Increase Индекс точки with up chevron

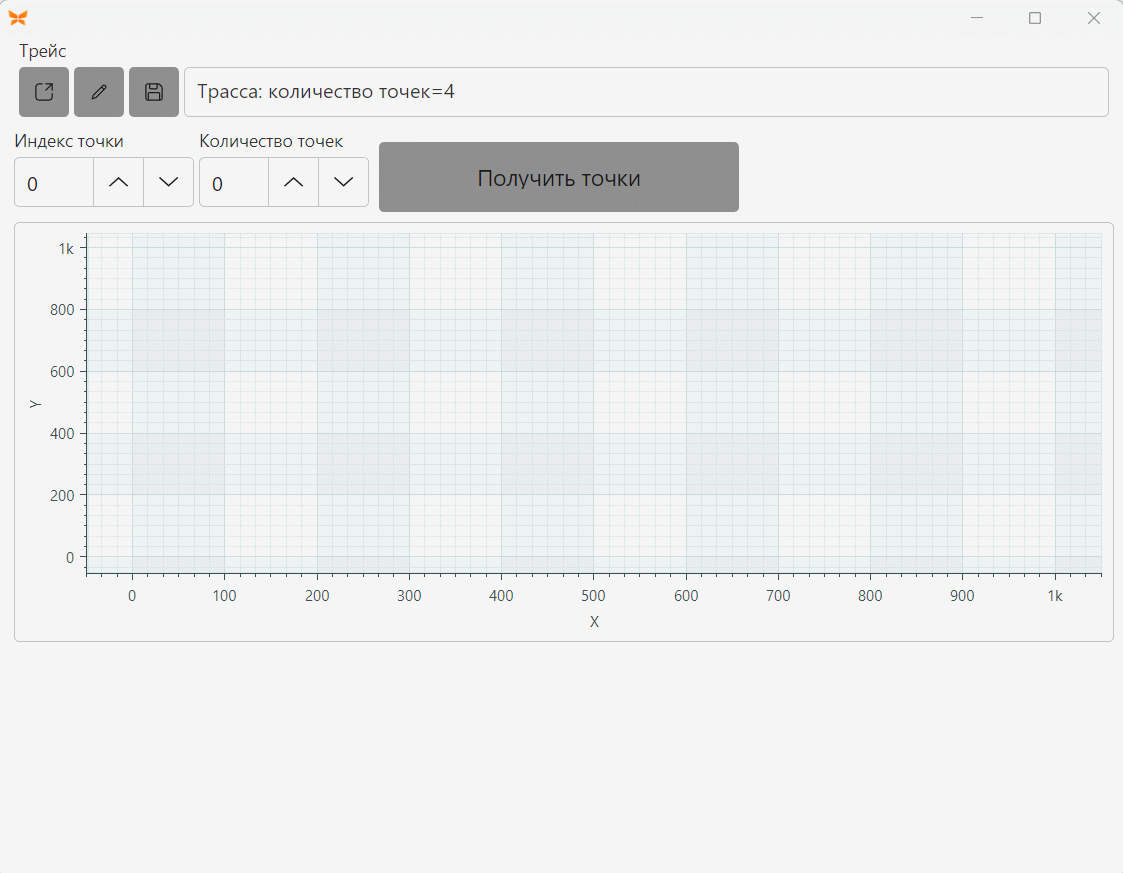[118, 183]
